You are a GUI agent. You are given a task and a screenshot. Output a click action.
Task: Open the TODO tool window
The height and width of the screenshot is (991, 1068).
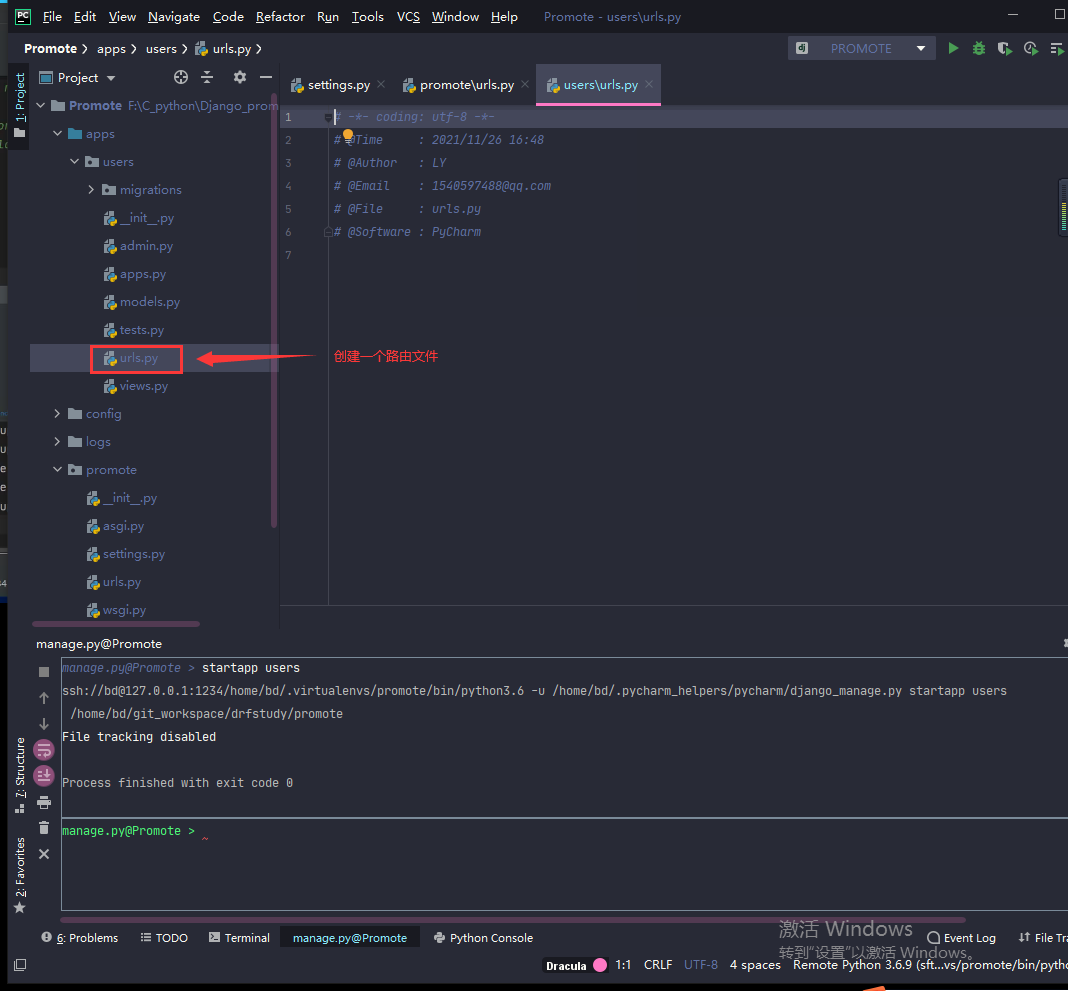click(164, 938)
